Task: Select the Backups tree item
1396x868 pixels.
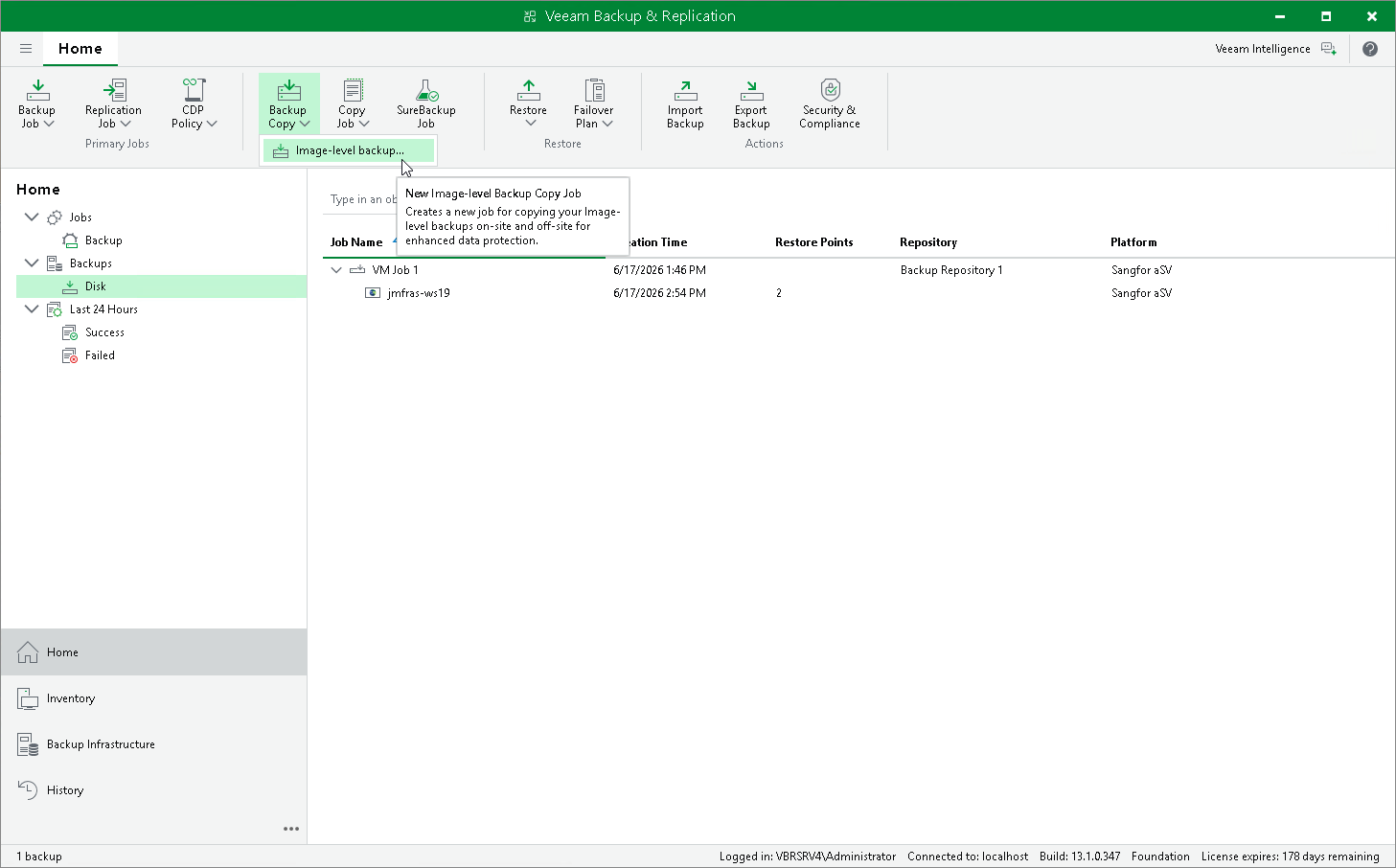Action: tap(91, 263)
